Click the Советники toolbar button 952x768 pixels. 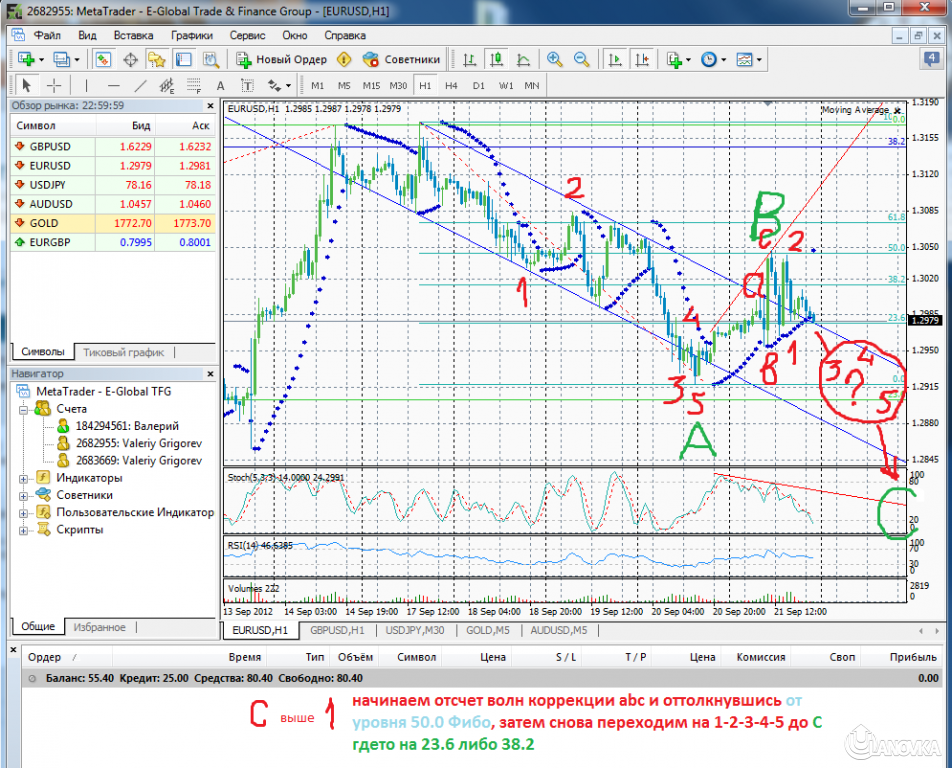click(401, 59)
